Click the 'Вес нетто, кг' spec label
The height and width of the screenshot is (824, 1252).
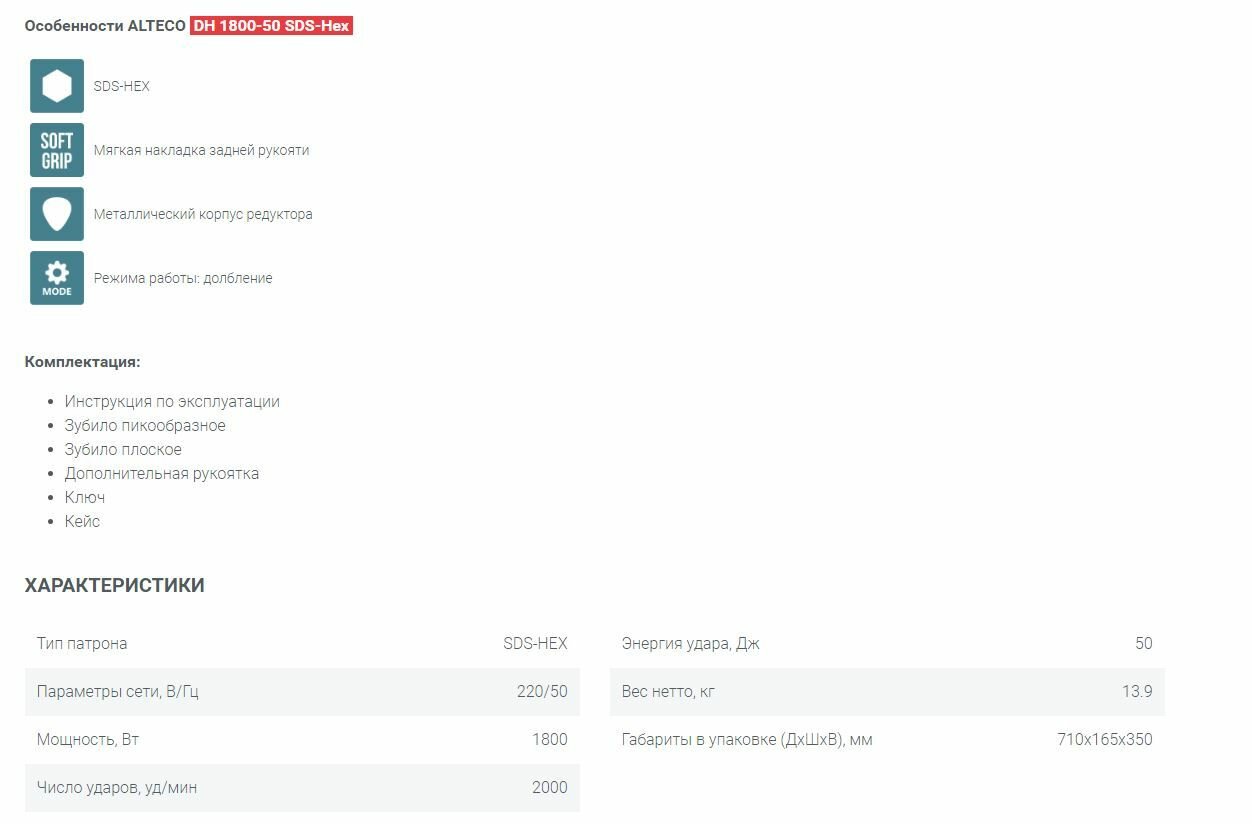point(668,692)
